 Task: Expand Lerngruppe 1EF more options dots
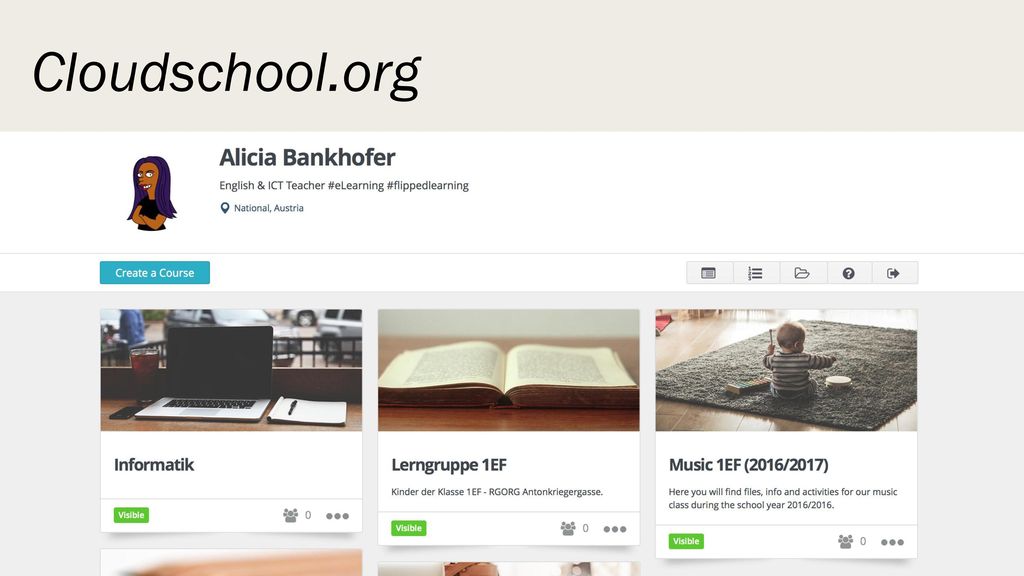(x=615, y=529)
